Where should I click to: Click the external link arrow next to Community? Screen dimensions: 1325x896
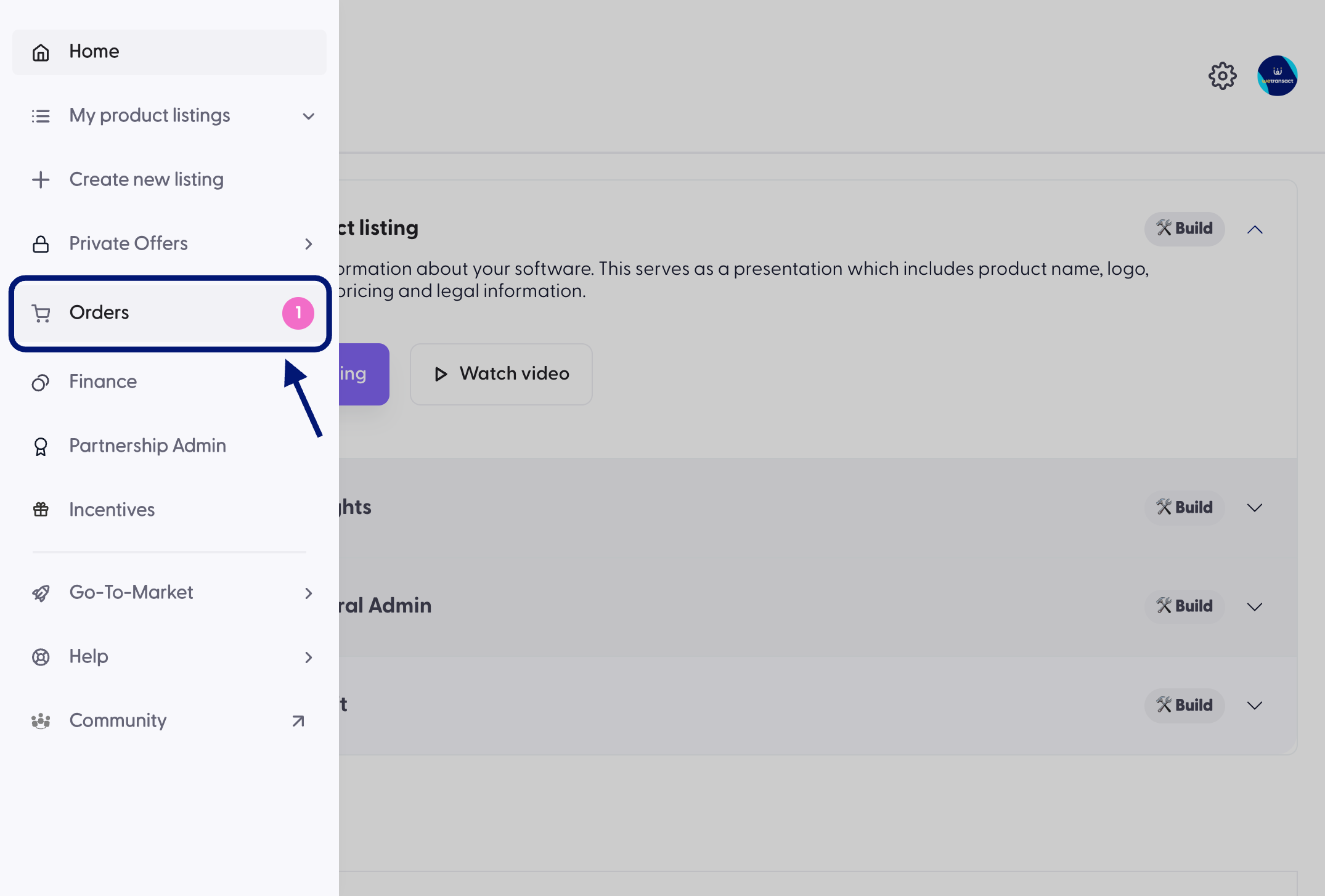(x=298, y=721)
